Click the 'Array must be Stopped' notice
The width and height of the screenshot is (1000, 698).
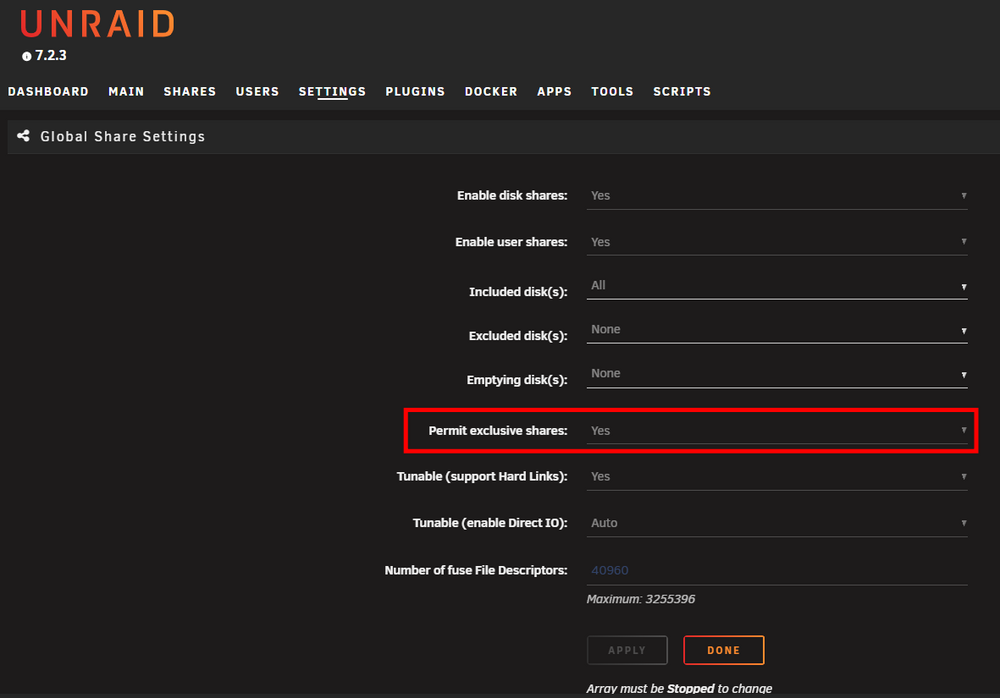(x=679, y=688)
